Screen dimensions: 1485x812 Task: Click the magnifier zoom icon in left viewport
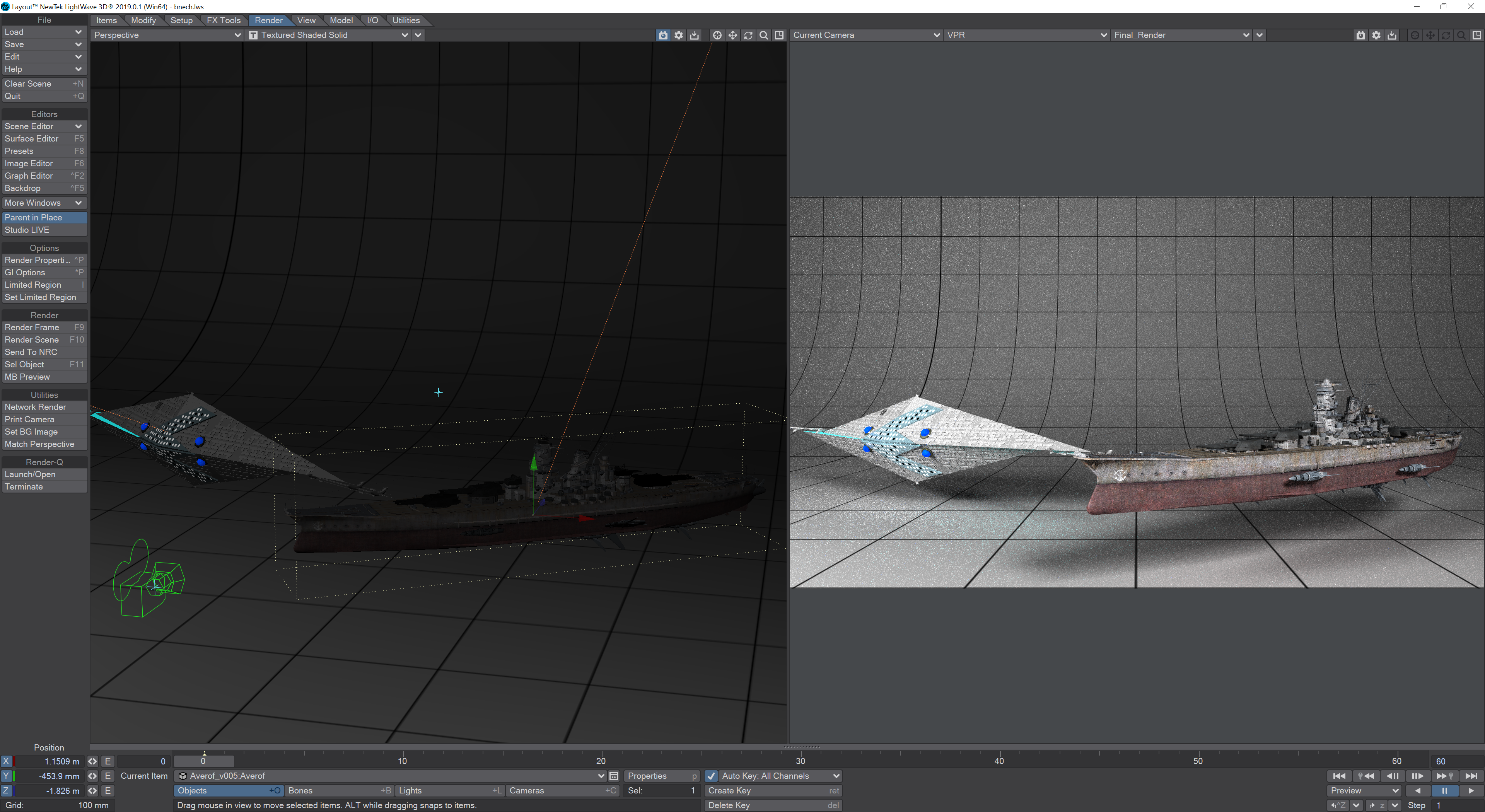[763, 35]
